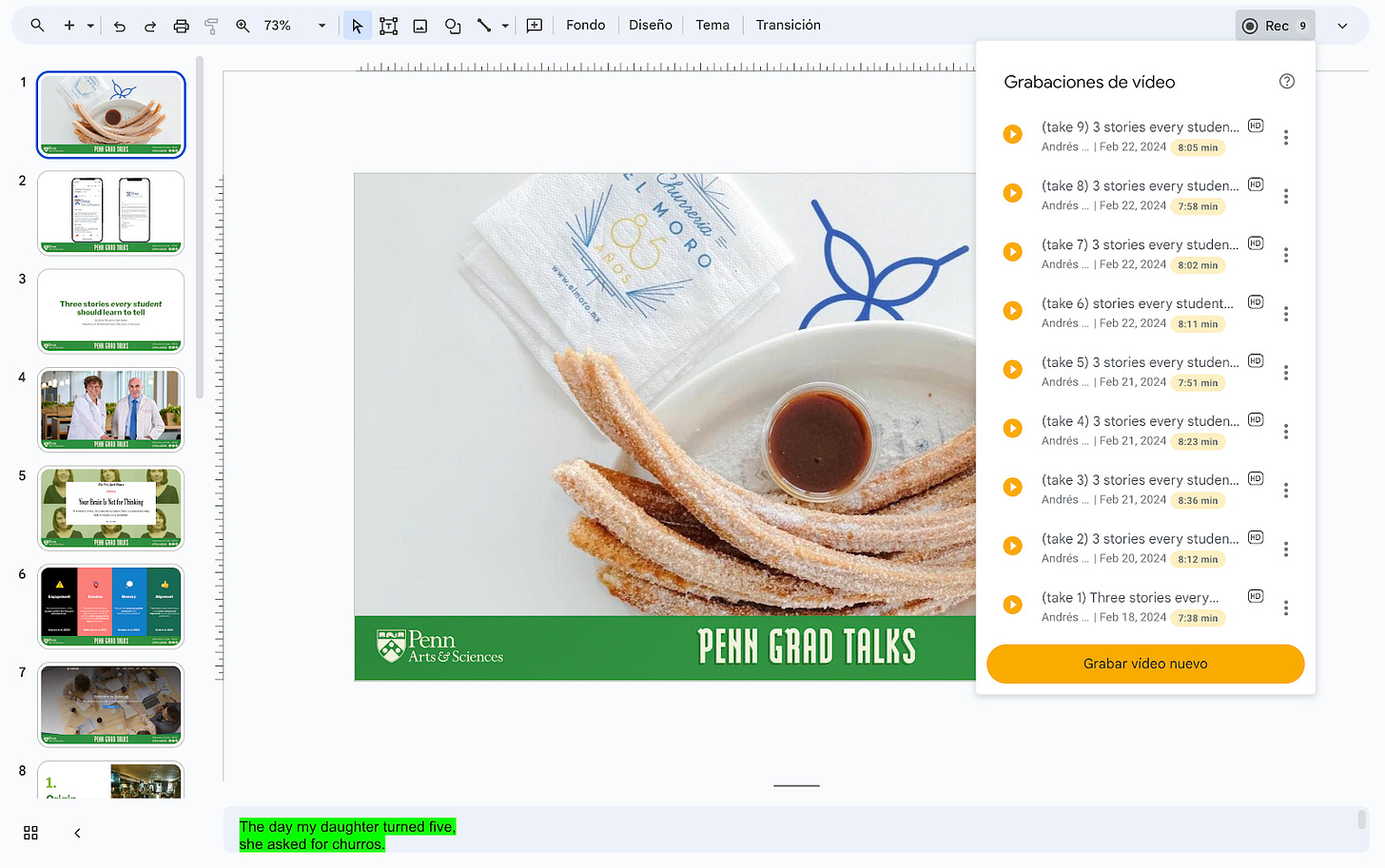Open the '(take 1) Three stories every...' title
1385x868 pixels.
tap(1130, 598)
